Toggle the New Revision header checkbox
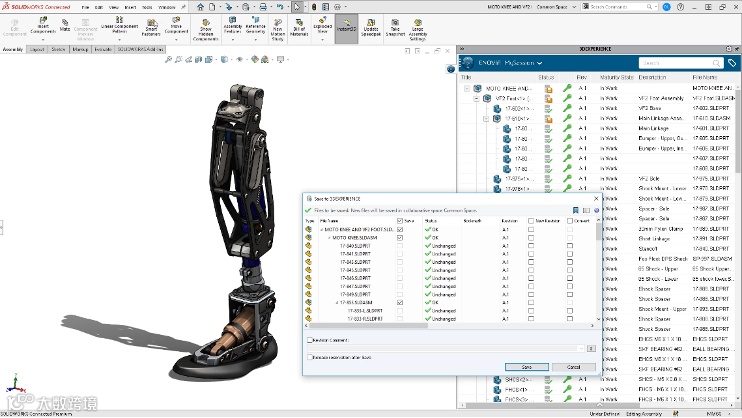Image resolution: width=742 pixels, height=418 pixels. [531, 221]
